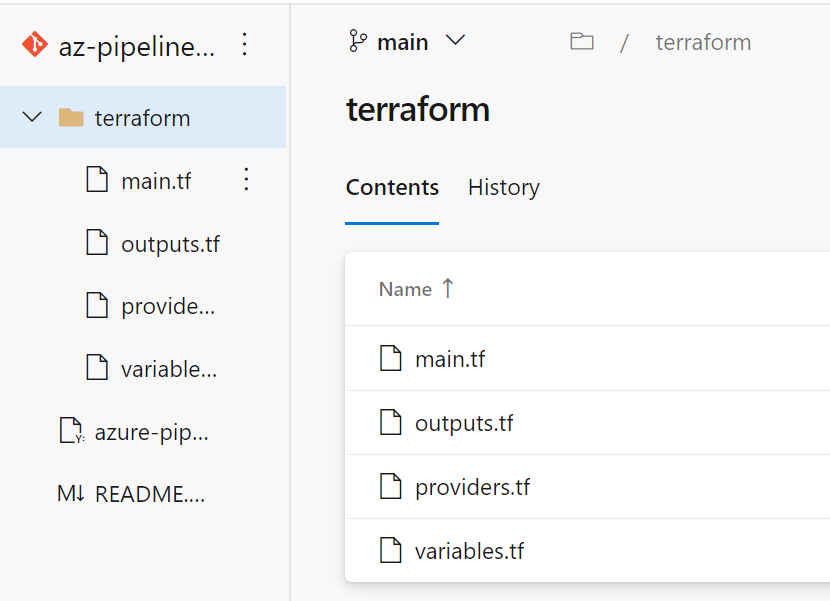The image size is (830, 601).
Task: Open main.tf from the contents list
Action: click(x=450, y=359)
